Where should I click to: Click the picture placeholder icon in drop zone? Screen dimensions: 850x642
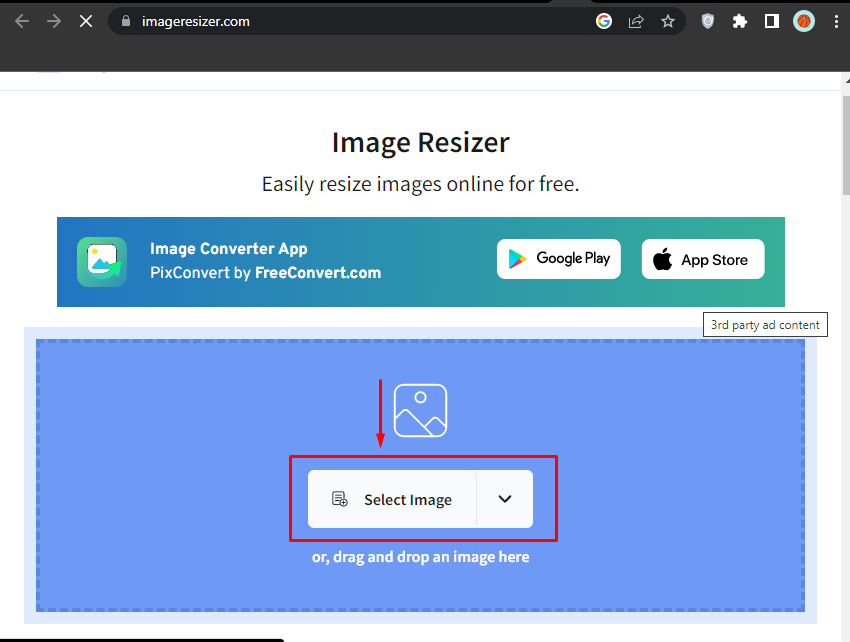(420, 410)
